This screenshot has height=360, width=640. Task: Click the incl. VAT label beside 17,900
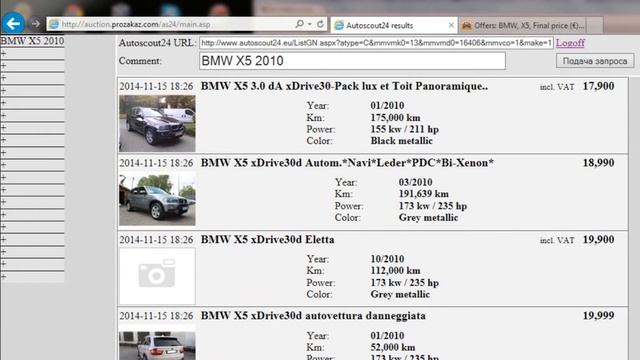click(557, 87)
